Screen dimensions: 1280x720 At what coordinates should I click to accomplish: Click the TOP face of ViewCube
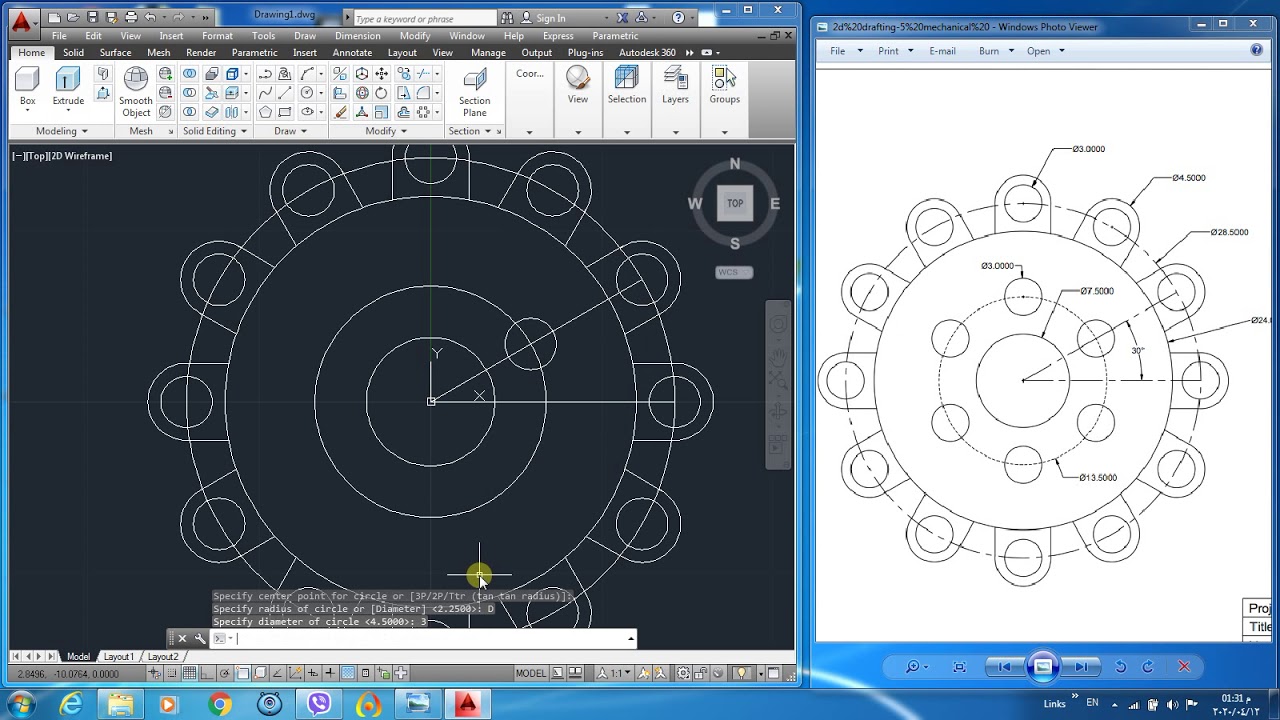(735, 203)
